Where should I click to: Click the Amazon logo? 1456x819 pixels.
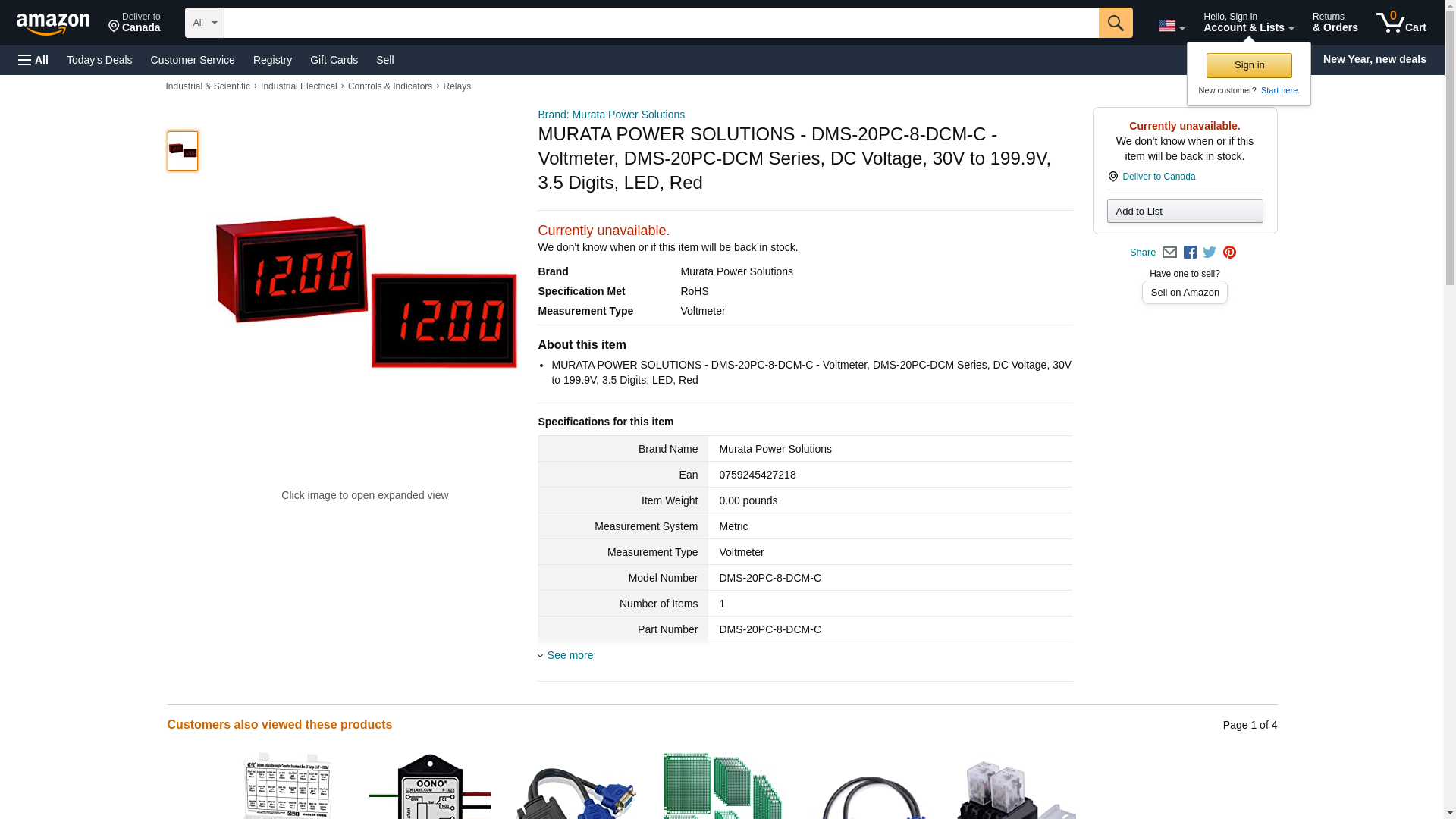tap(53, 24)
